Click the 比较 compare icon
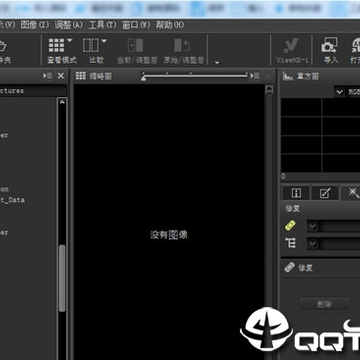Viewport: 360px width, 360px height. point(91,45)
